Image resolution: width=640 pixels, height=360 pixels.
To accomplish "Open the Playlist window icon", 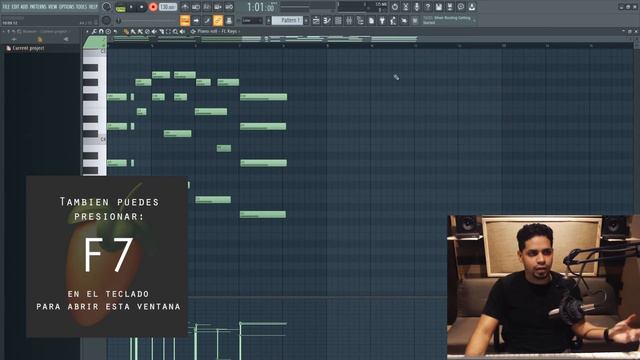I will pos(316,20).
